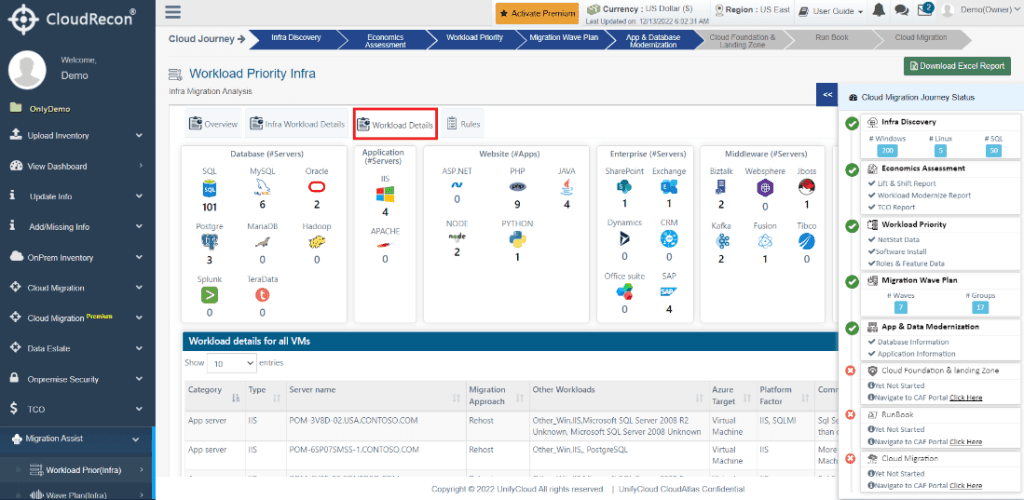Expand the Add/Missing Info sidebar menu

pyautogui.click(x=77, y=227)
